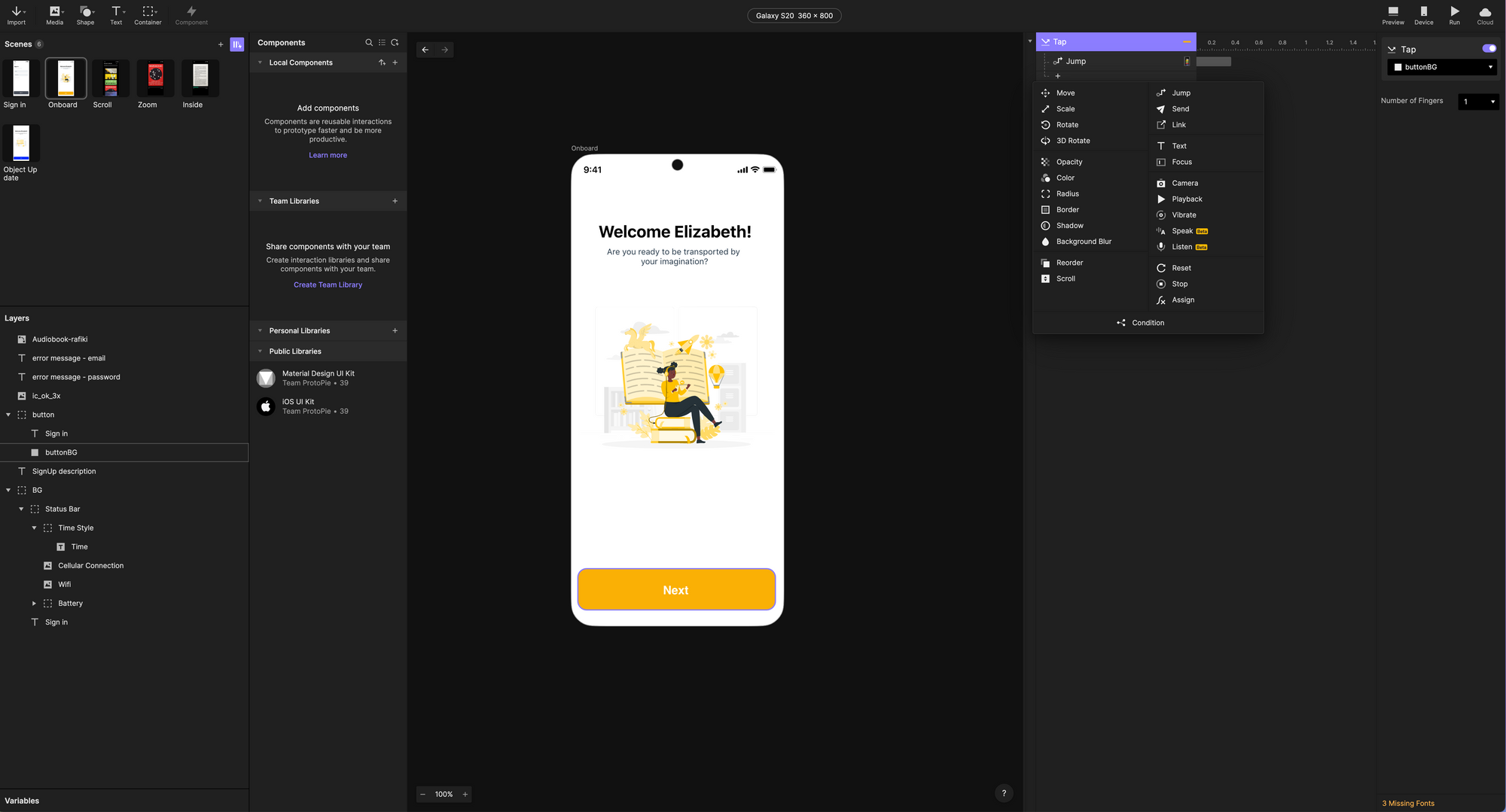Choose Assign response
This screenshot has height=812, width=1506.
point(1206,300)
